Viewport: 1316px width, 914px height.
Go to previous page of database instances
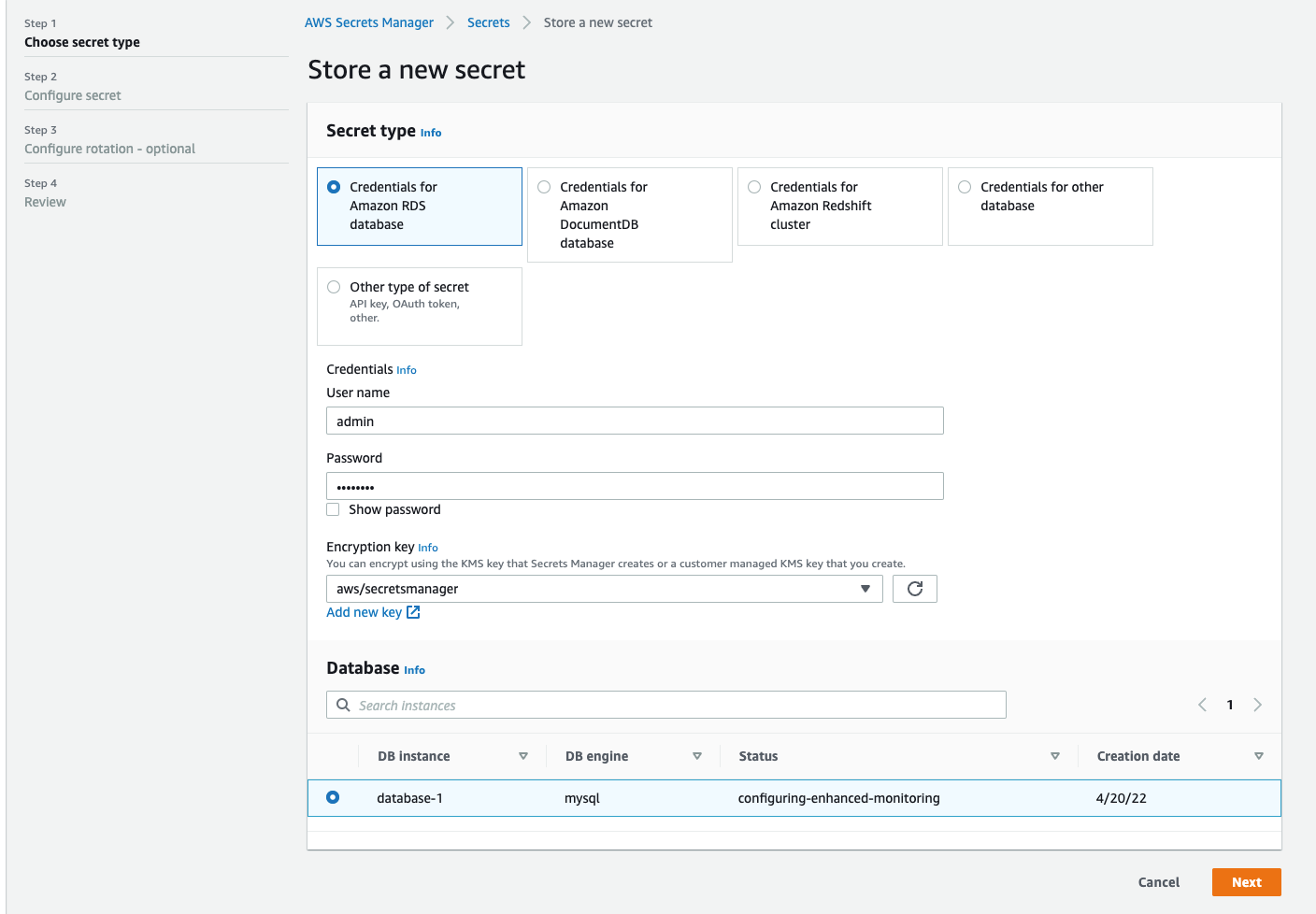click(x=1203, y=705)
